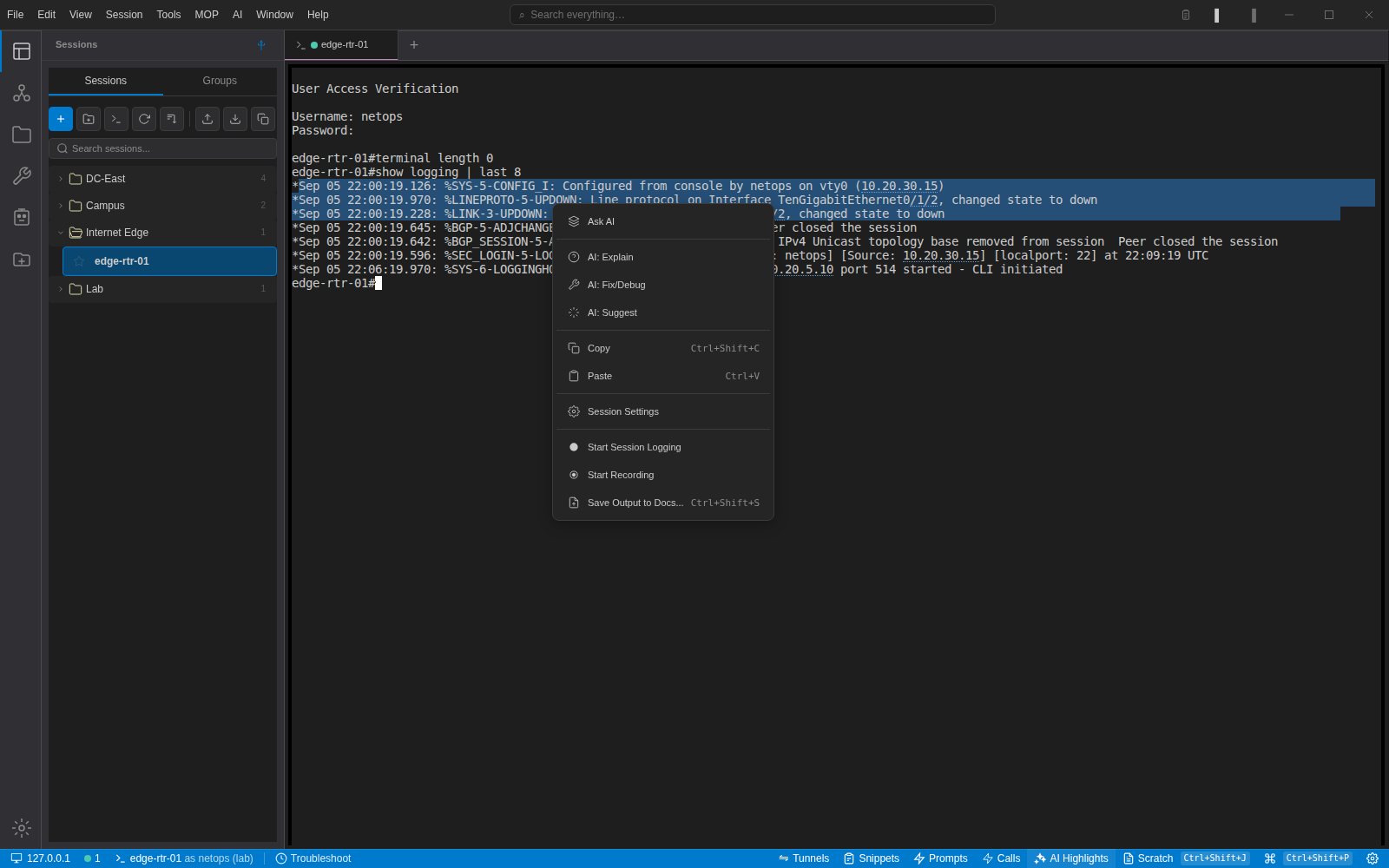The image size is (1389, 868).
Task: Open Tunnels from the status bar
Action: pos(804,858)
